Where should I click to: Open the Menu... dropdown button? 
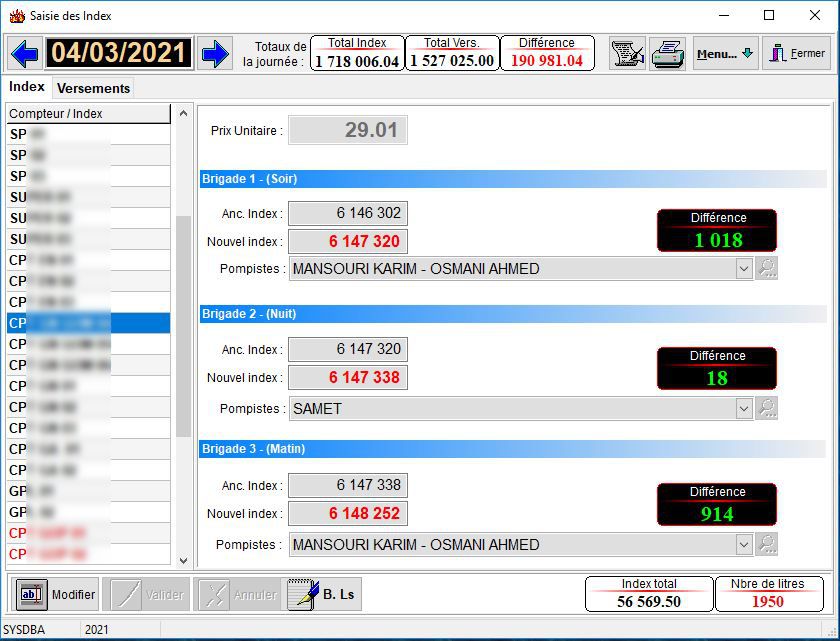725,53
